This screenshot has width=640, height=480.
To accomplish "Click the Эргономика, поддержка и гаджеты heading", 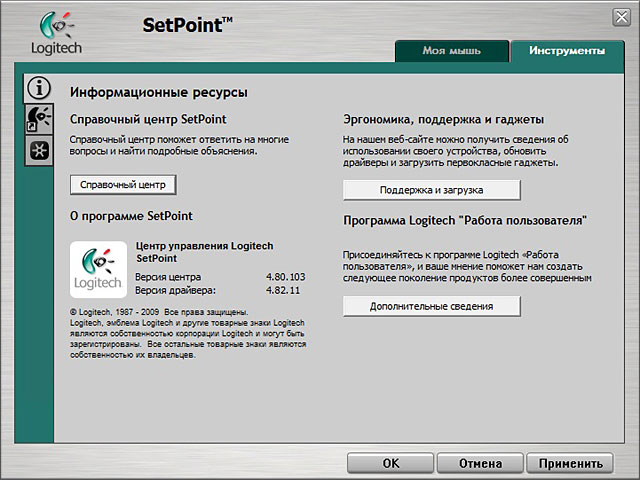I will point(443,120).
